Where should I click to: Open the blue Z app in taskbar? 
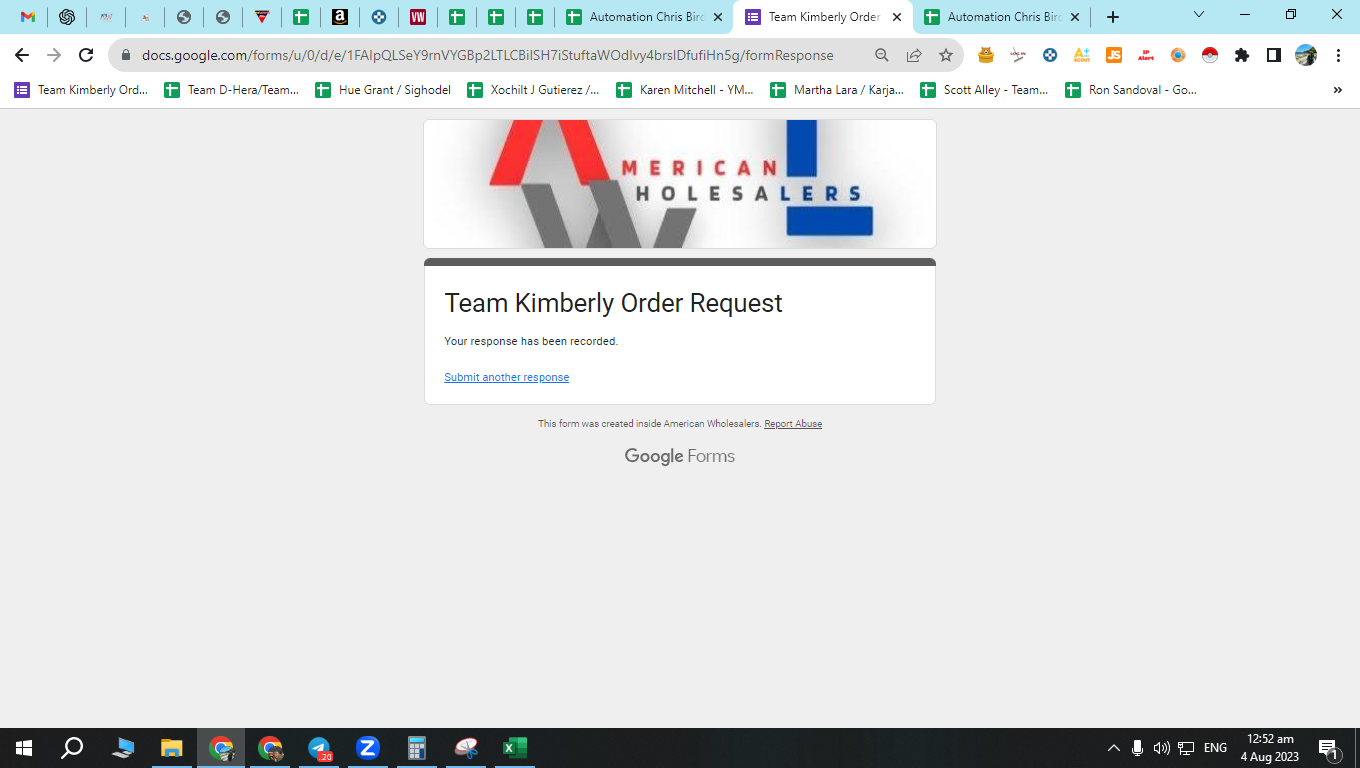coord(368,748)
